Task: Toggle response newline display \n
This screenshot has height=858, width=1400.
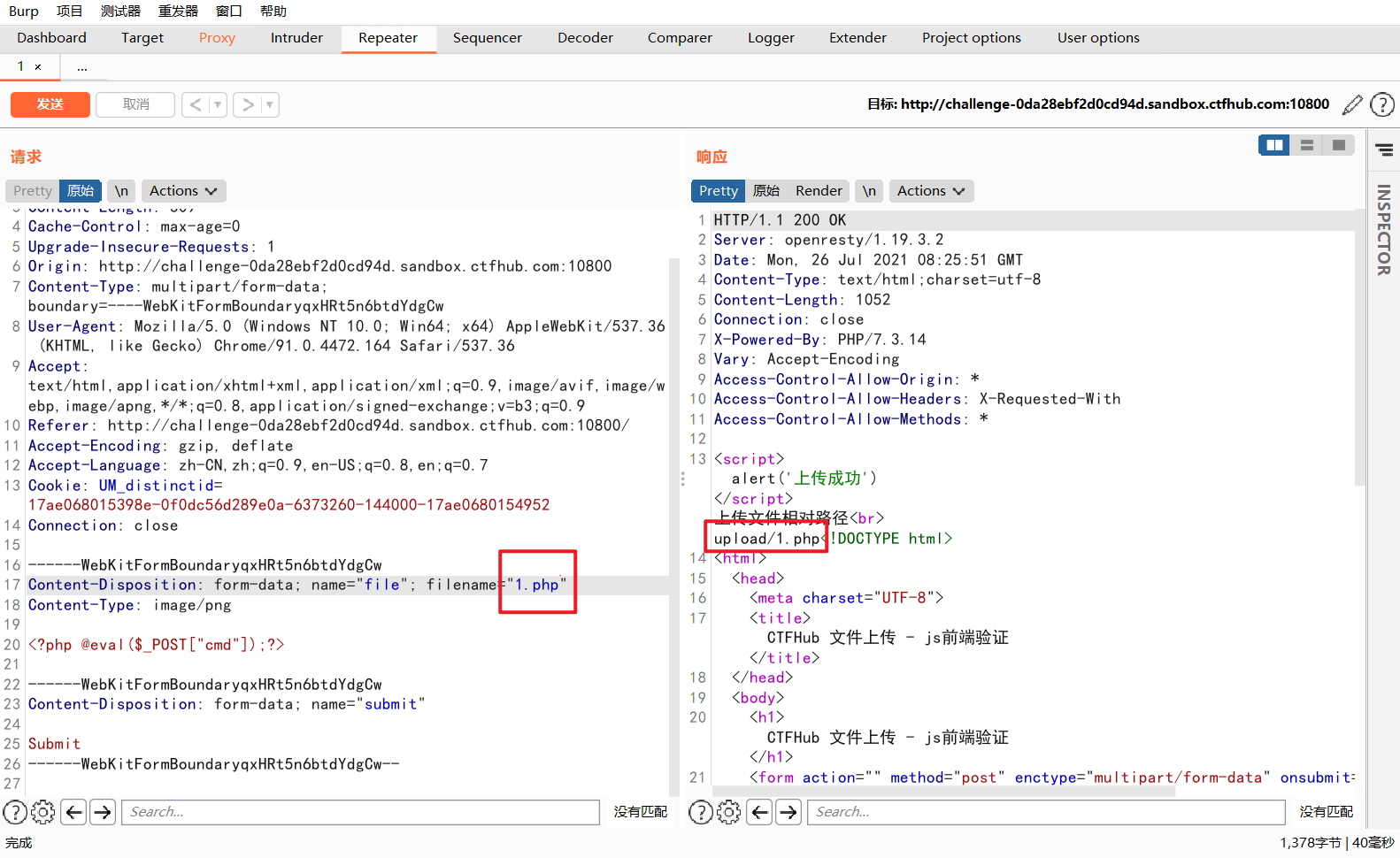Action: click(x=869, y=191)
